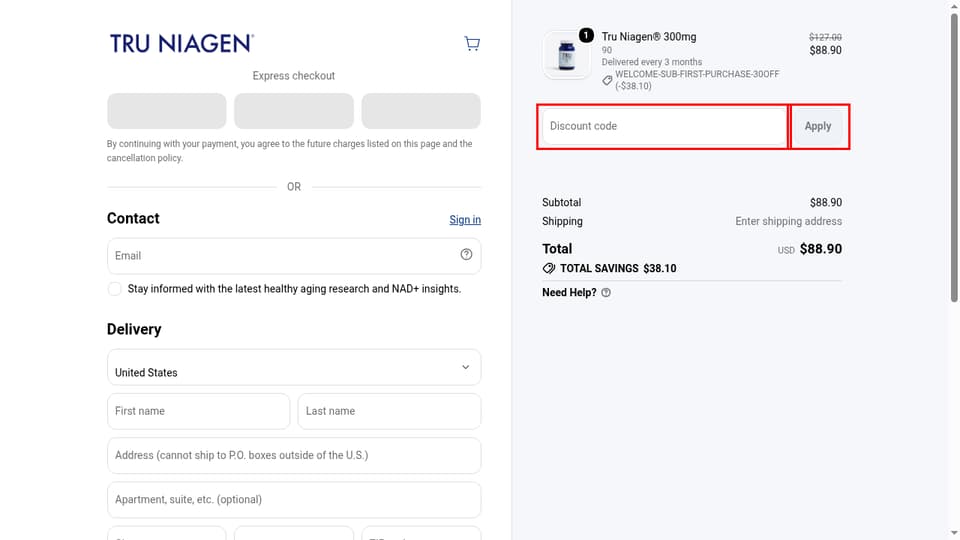Click the Sign in link
Viewport: 960px width, 540px height.
pos(465,220)
